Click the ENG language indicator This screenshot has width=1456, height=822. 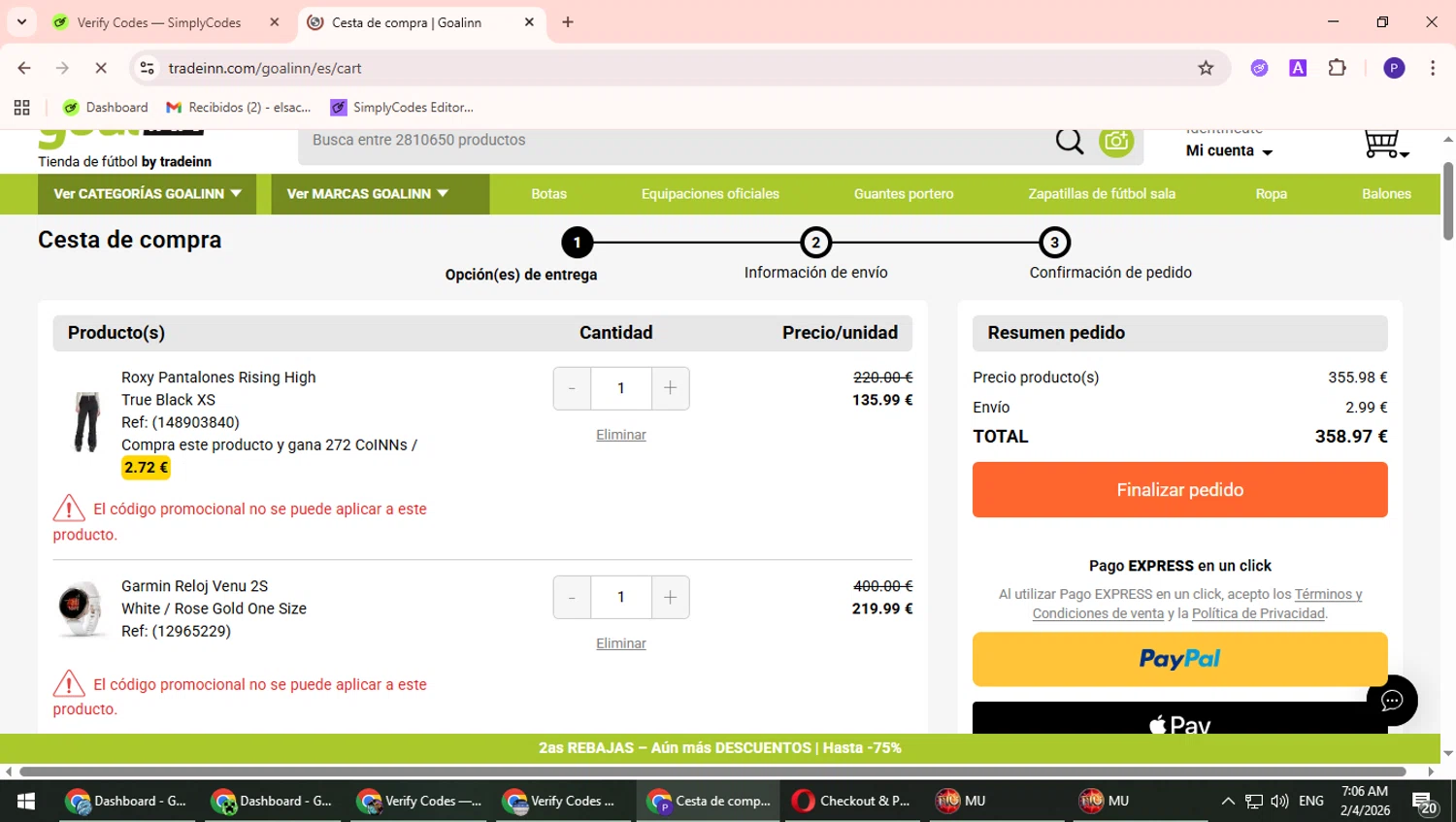1311,802
